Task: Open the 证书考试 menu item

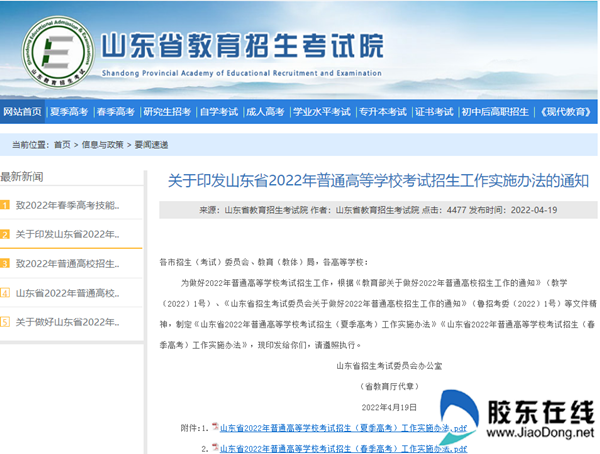Action: [434, 112]
